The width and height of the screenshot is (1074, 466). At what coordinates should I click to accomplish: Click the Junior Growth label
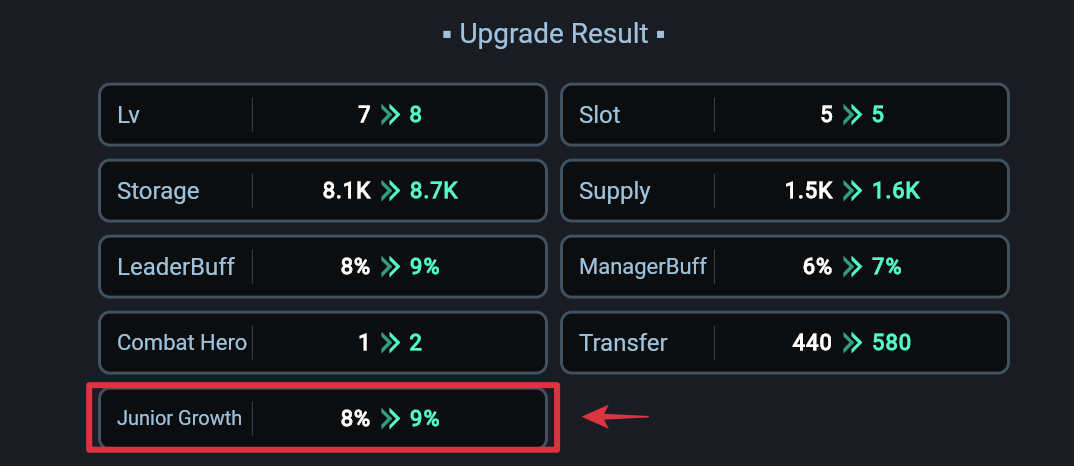pyautogui.click(x=179, y=418)
